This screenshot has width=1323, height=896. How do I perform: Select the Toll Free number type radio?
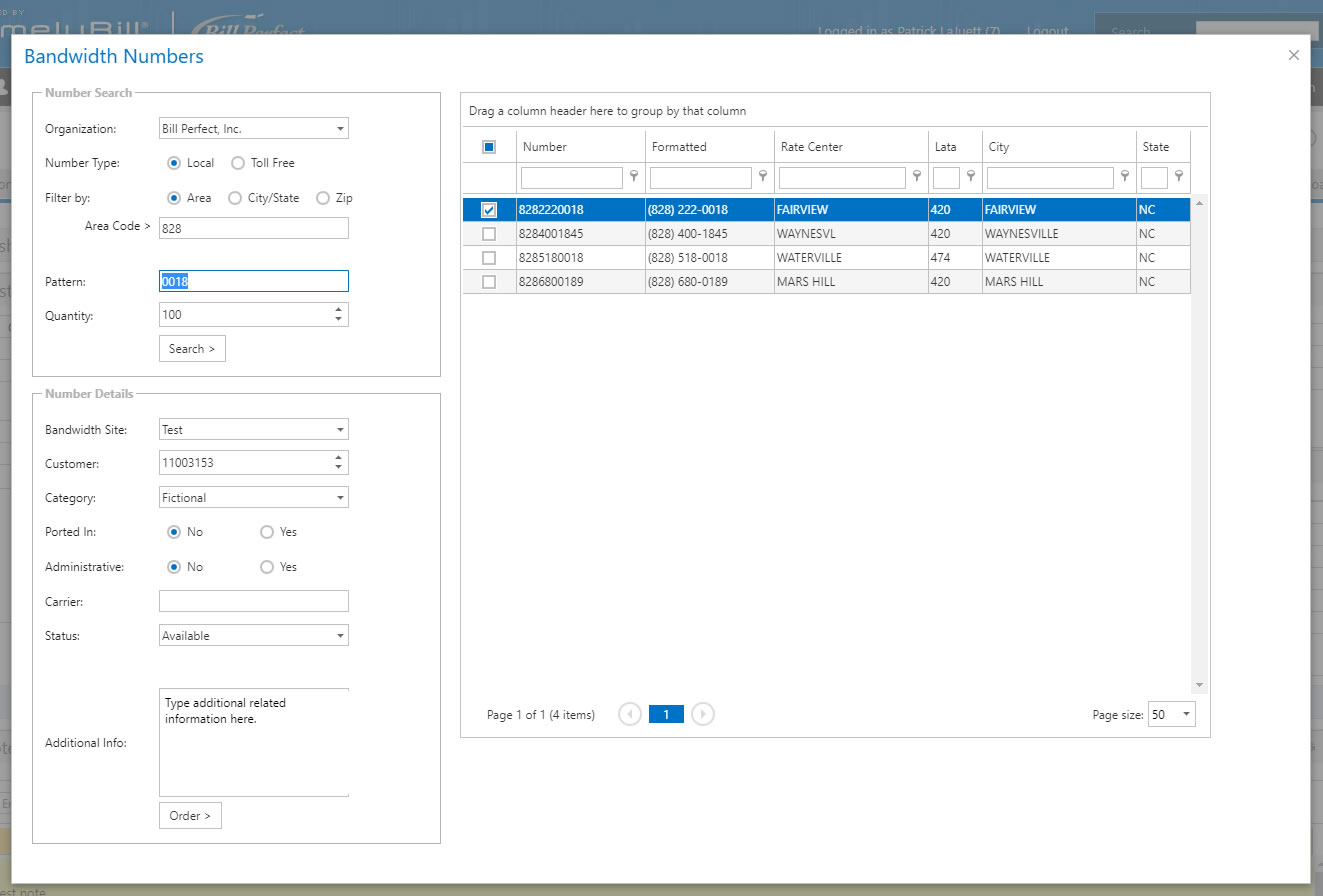(237, 162)
